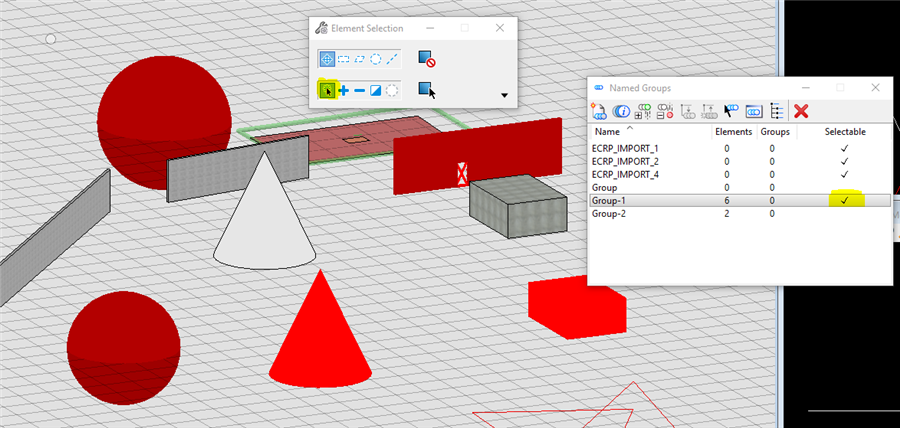Image resolution: width=900 pixels, height=428 pixels.
Task: Close the Named Groups window
Action: pos(875,88)
